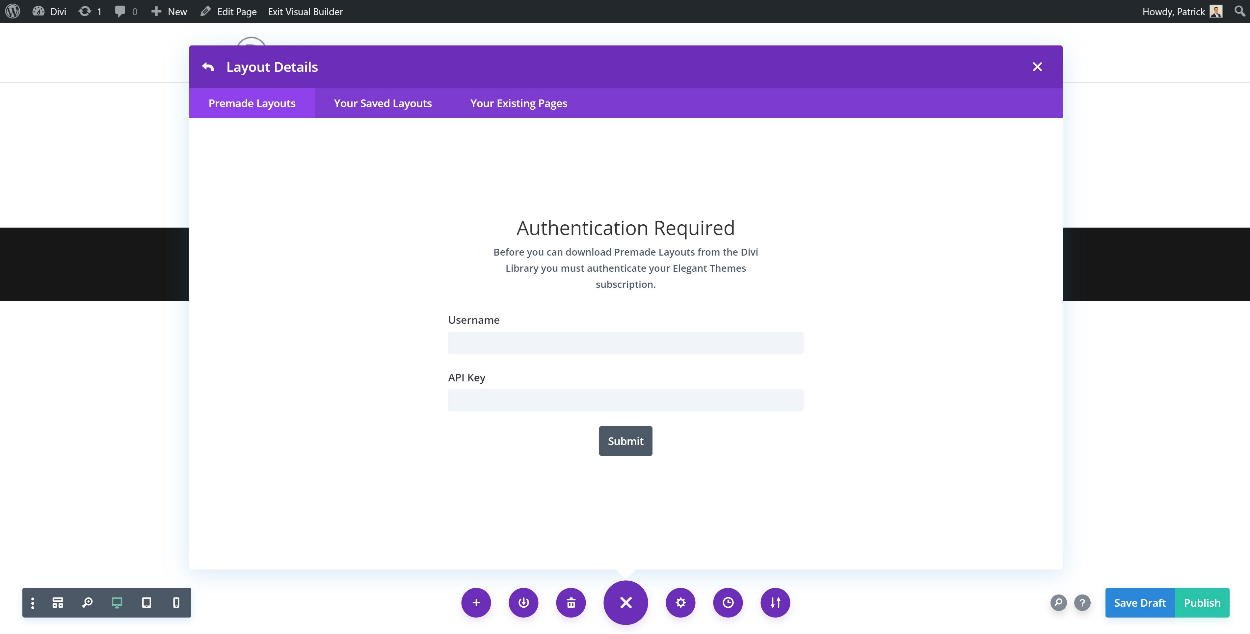This screenshot has width=1250, height=634.
Task: Open the Howdy, Patrick account menu
Action: (1181, 11)
